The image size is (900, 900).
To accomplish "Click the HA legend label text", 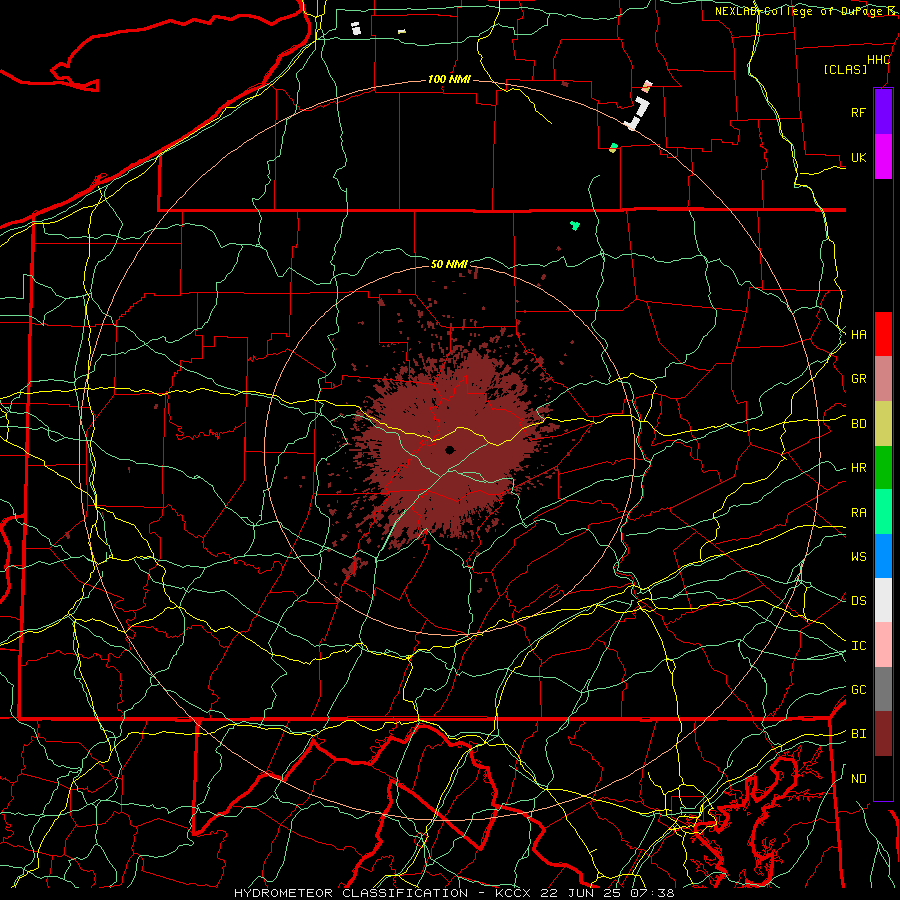I will click(858, 334).
